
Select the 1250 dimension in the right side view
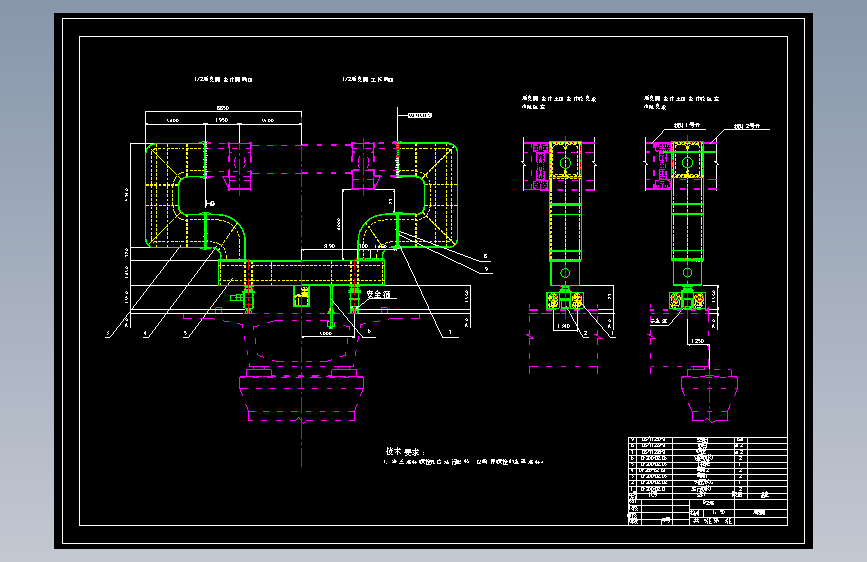click(x=698, y=341)
